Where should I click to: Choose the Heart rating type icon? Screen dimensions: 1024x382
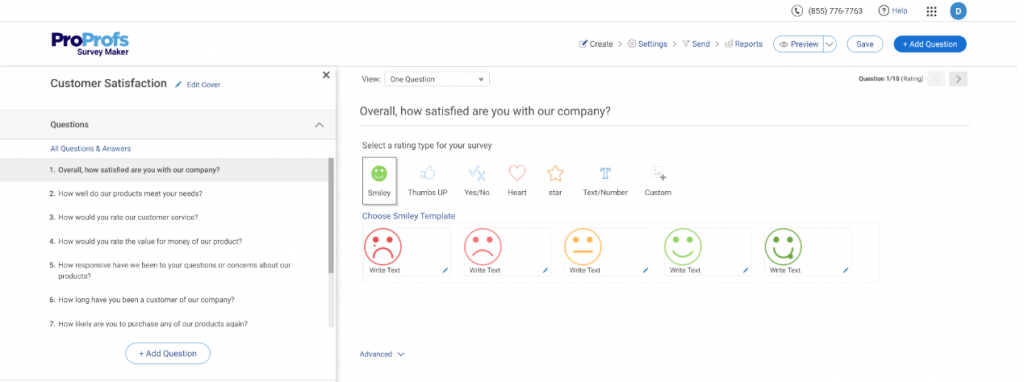coord(517,173)
